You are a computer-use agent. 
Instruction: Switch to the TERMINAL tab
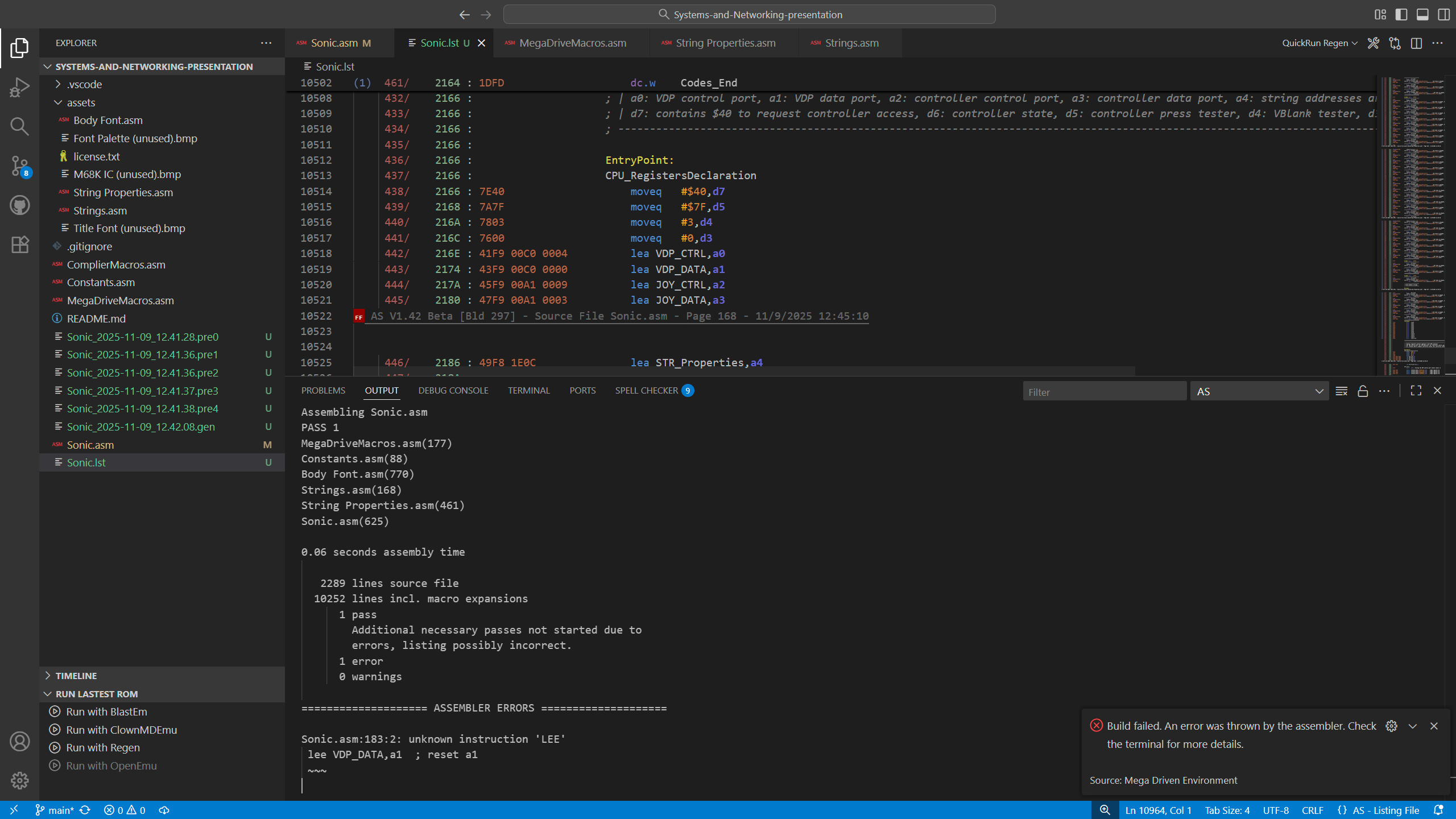[x=528, y=391]
